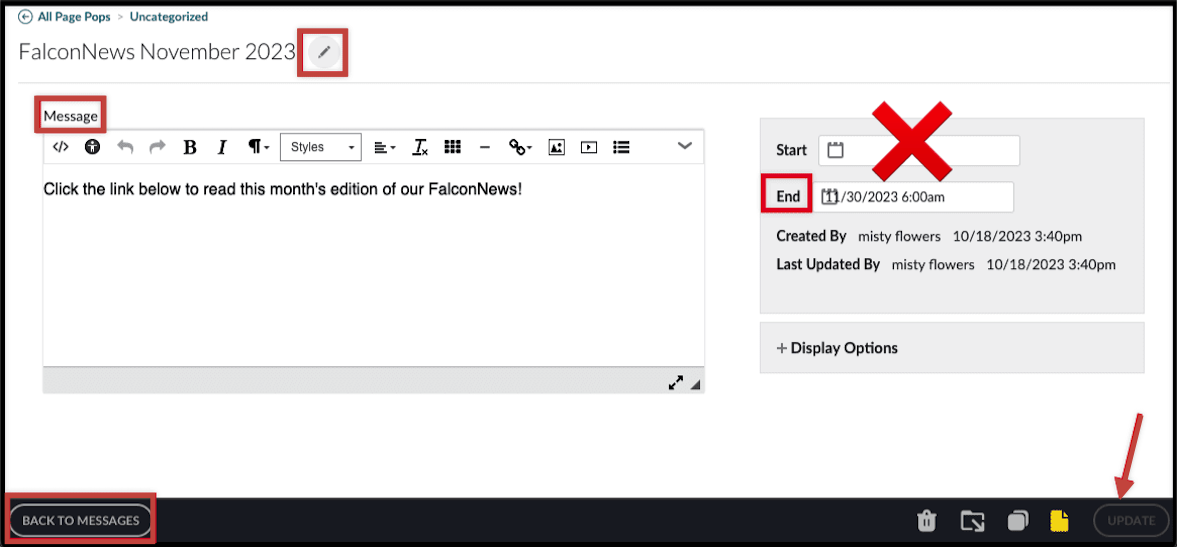The width and height of the screenshot is (1177, 547).
Task: Toggle bold formatting
Action: click(x=190, y=147)
